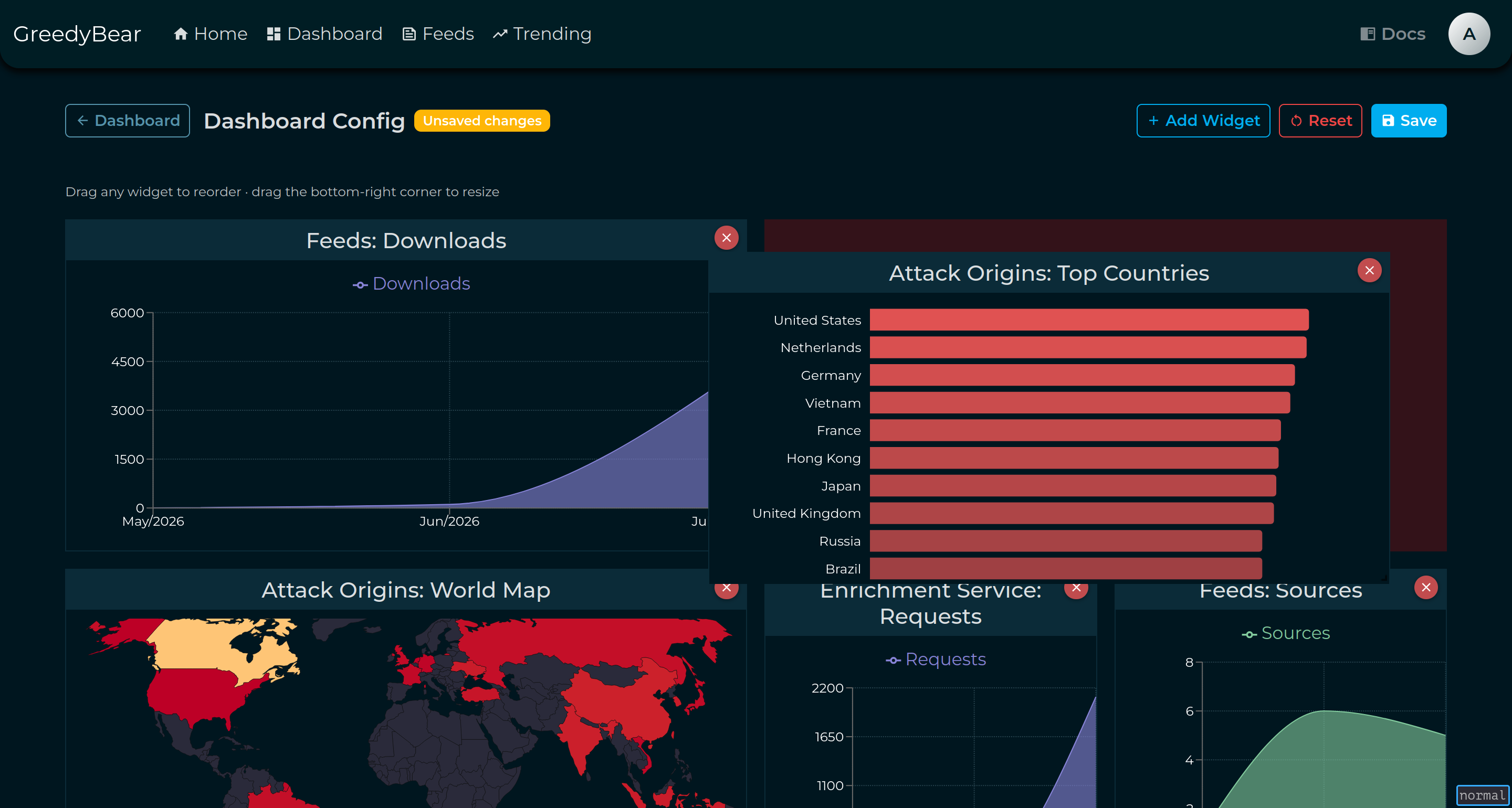Click the United States bar
This screenshot has width=1512, height=808.
point(1089,320)
